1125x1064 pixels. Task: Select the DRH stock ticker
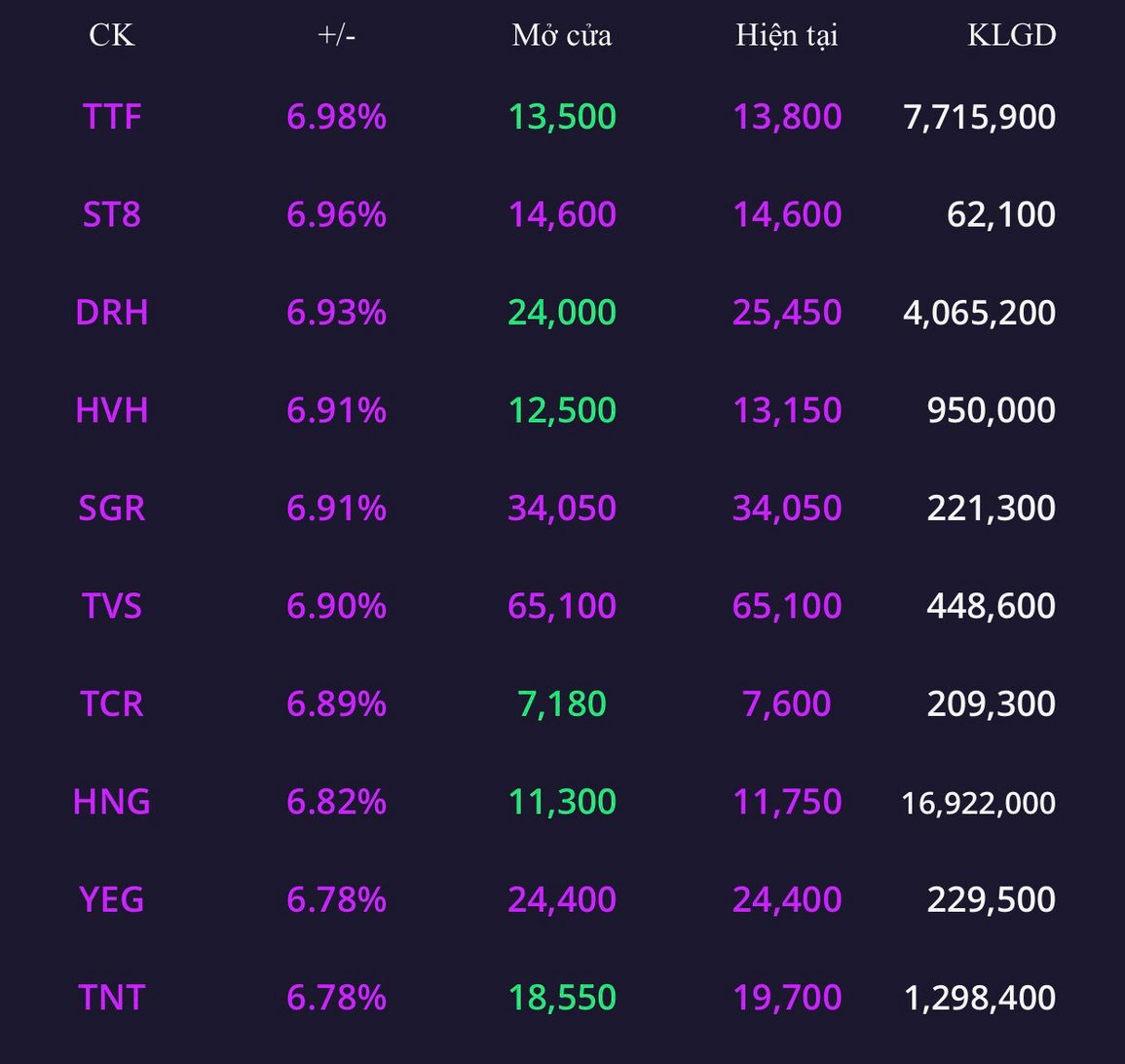point(111,313)
